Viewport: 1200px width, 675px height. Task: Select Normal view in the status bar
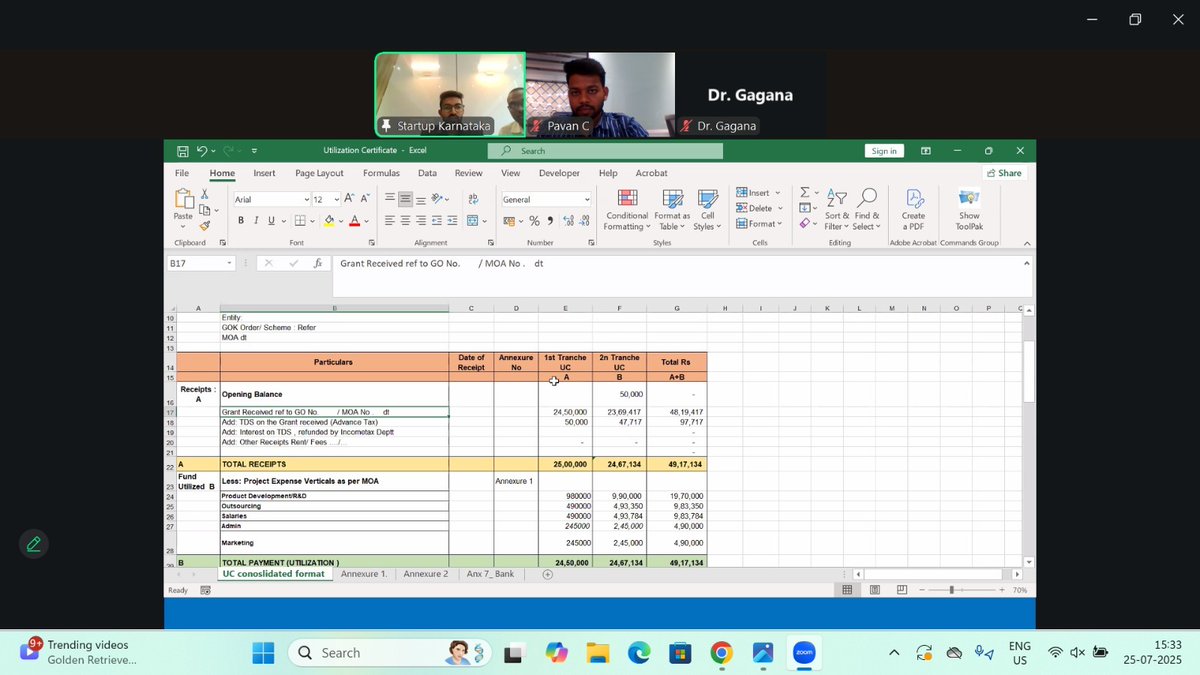847,591
